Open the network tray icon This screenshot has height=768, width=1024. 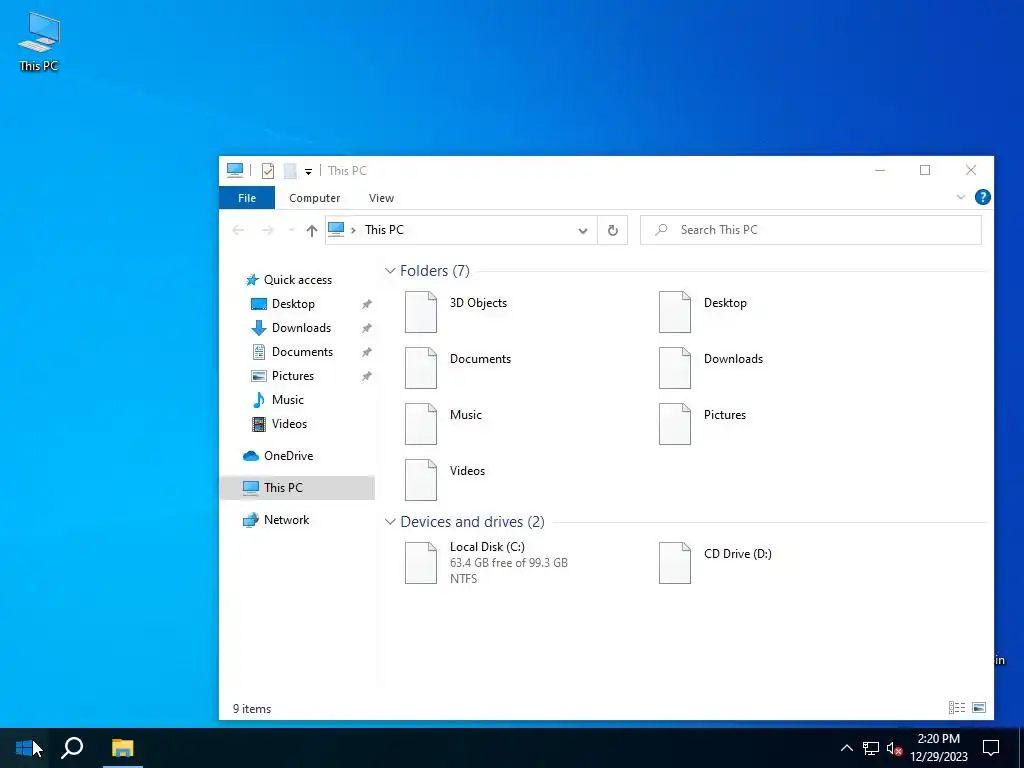(871, 748)
